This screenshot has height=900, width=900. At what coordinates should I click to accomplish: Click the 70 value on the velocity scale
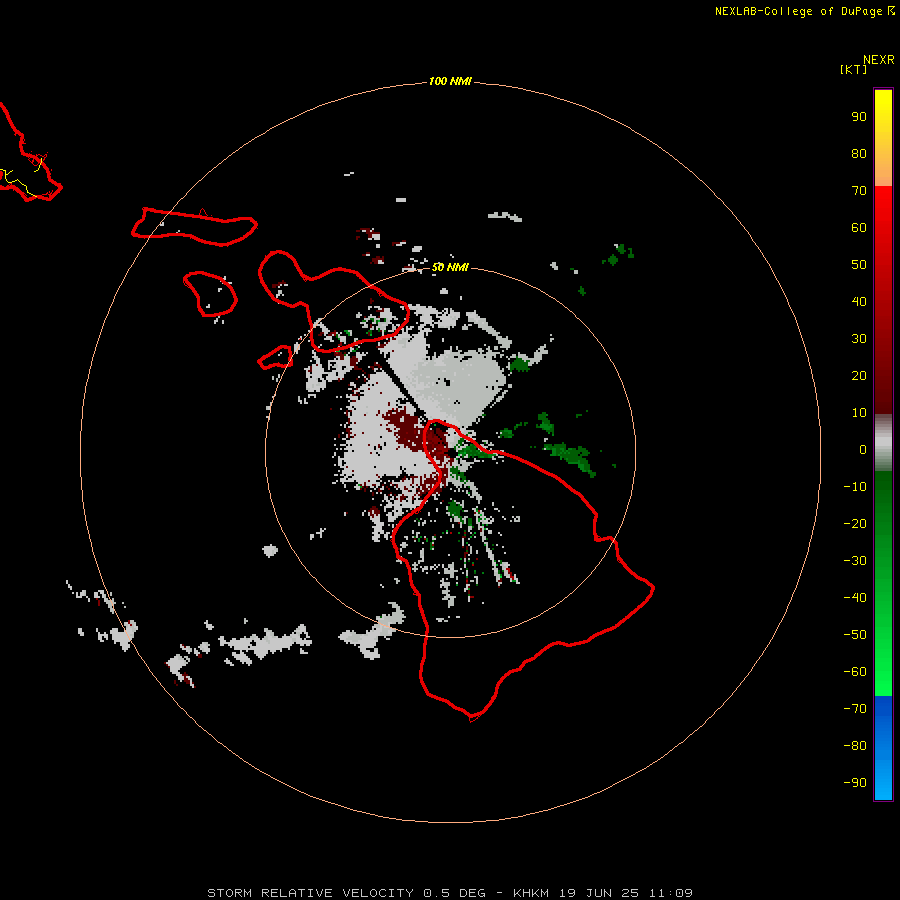(859, 191)
